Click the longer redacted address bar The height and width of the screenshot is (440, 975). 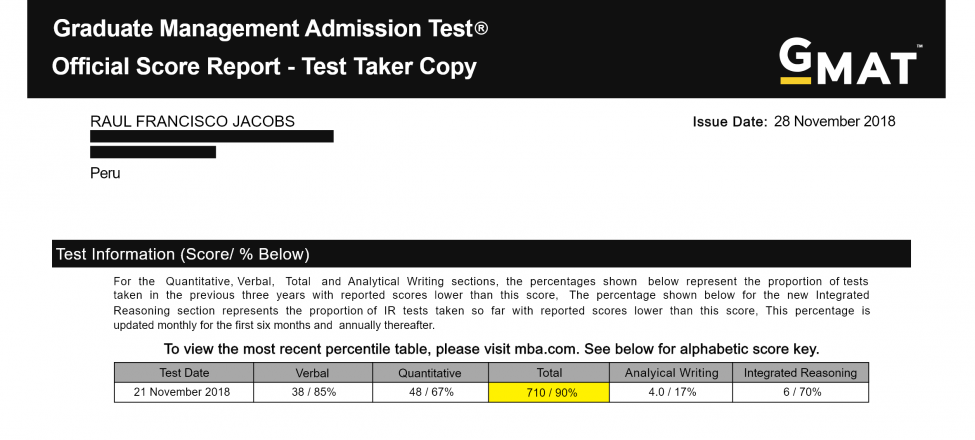[x=211, y=136]
